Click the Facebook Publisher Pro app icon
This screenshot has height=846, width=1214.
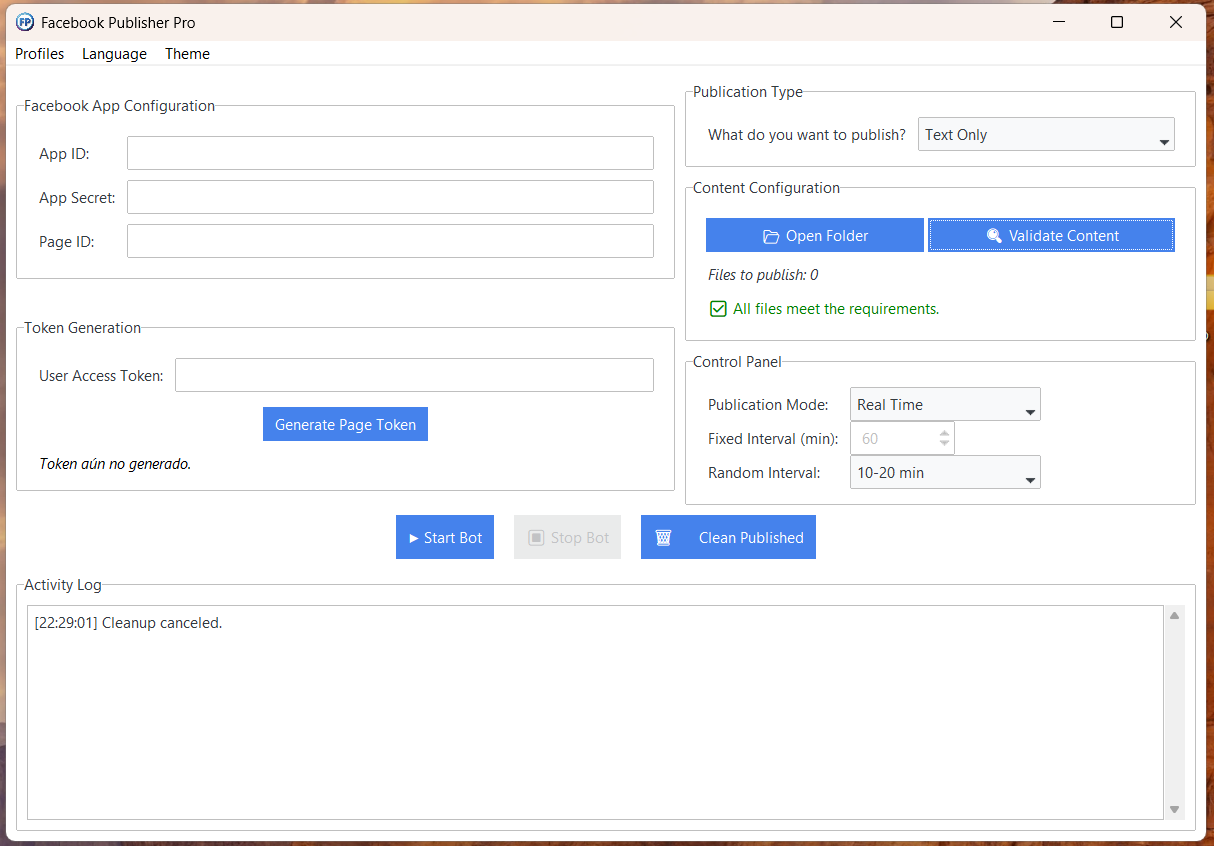point(25,22)
